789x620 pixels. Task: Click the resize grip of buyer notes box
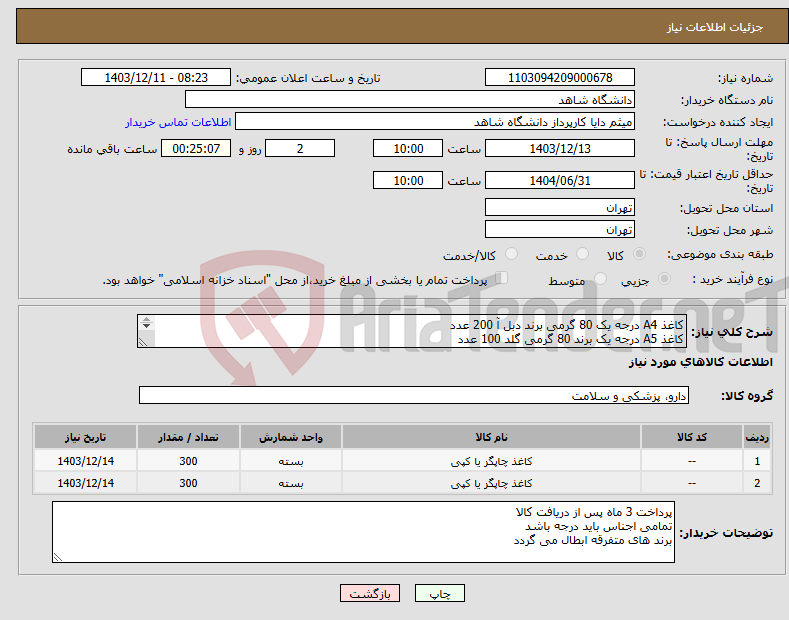point(58,557)
